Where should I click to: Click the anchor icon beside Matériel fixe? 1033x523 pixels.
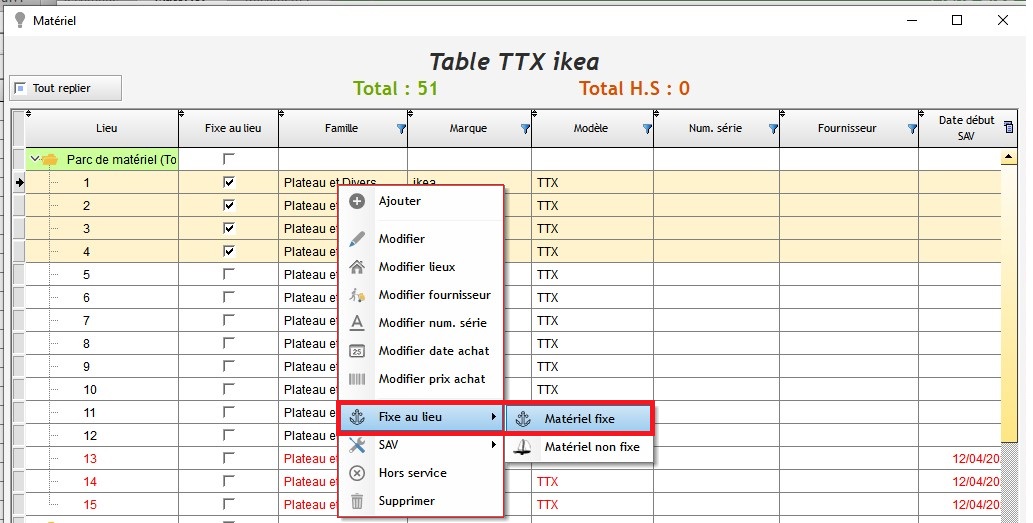523,418
